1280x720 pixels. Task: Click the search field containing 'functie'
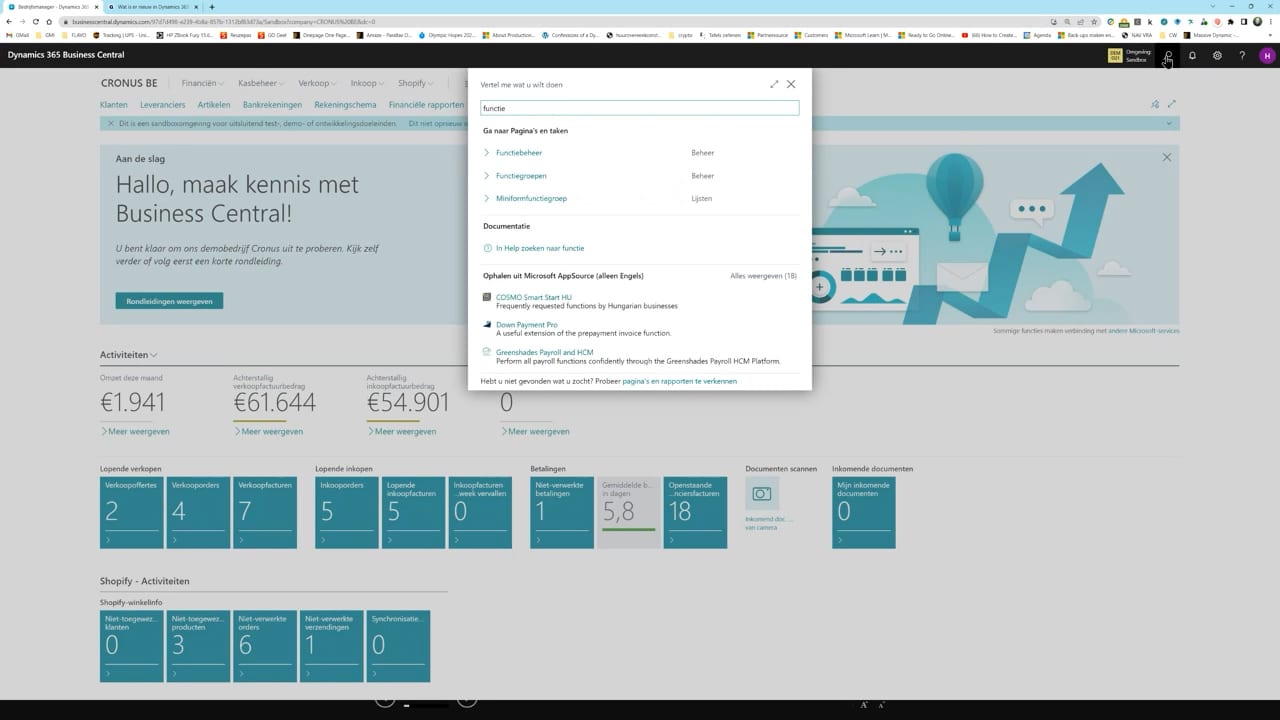click(639, 108)
